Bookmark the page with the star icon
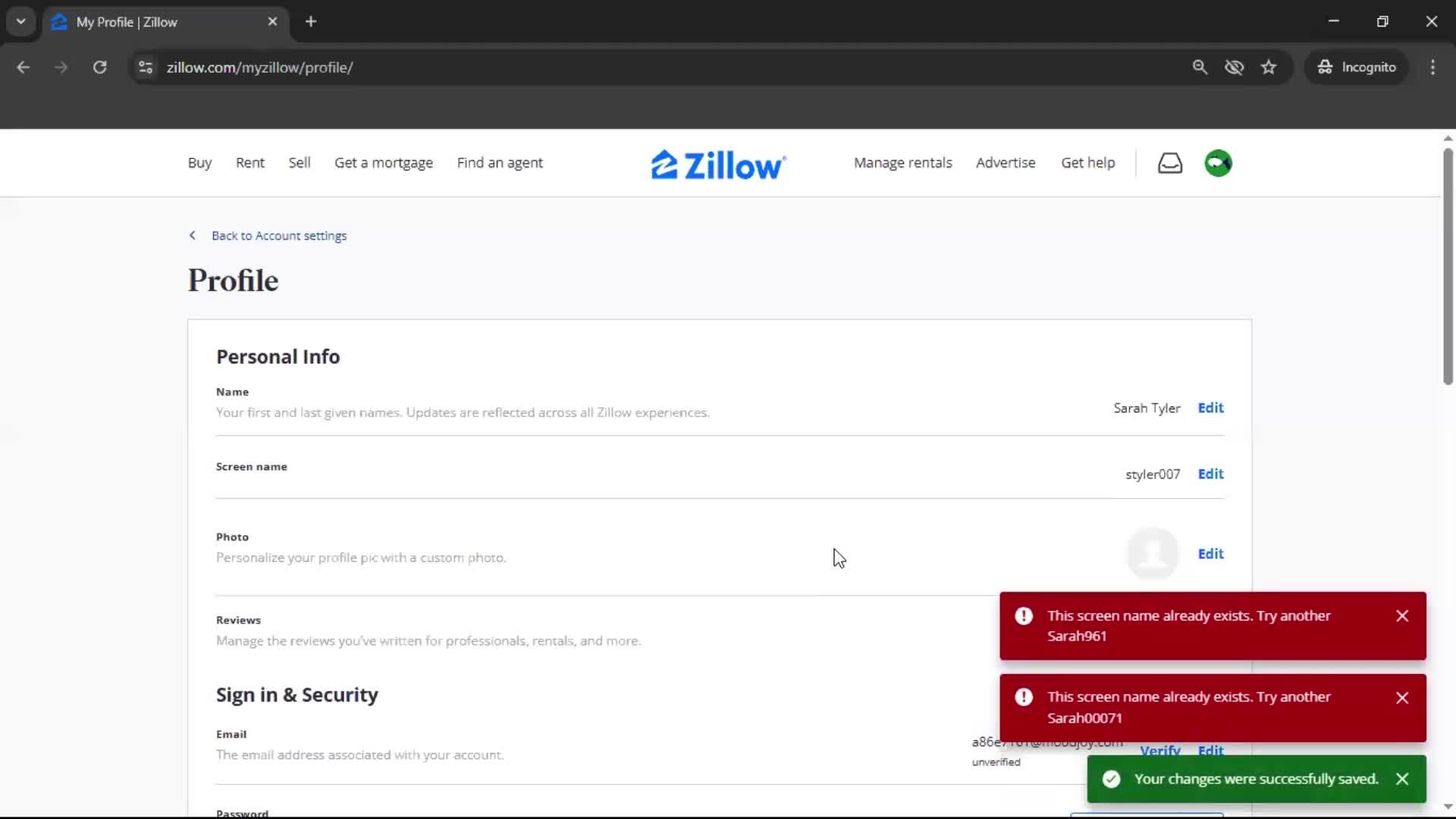Screen dimensions: 1456x819 click(1269, 67)
